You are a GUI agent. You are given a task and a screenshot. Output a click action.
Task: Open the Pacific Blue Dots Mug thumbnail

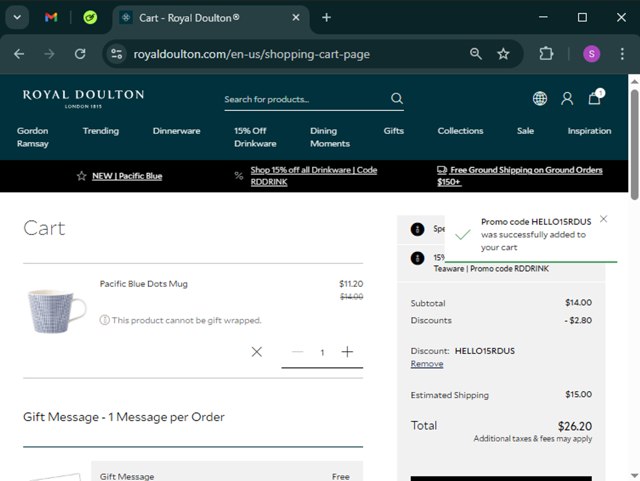coord(57,311)
